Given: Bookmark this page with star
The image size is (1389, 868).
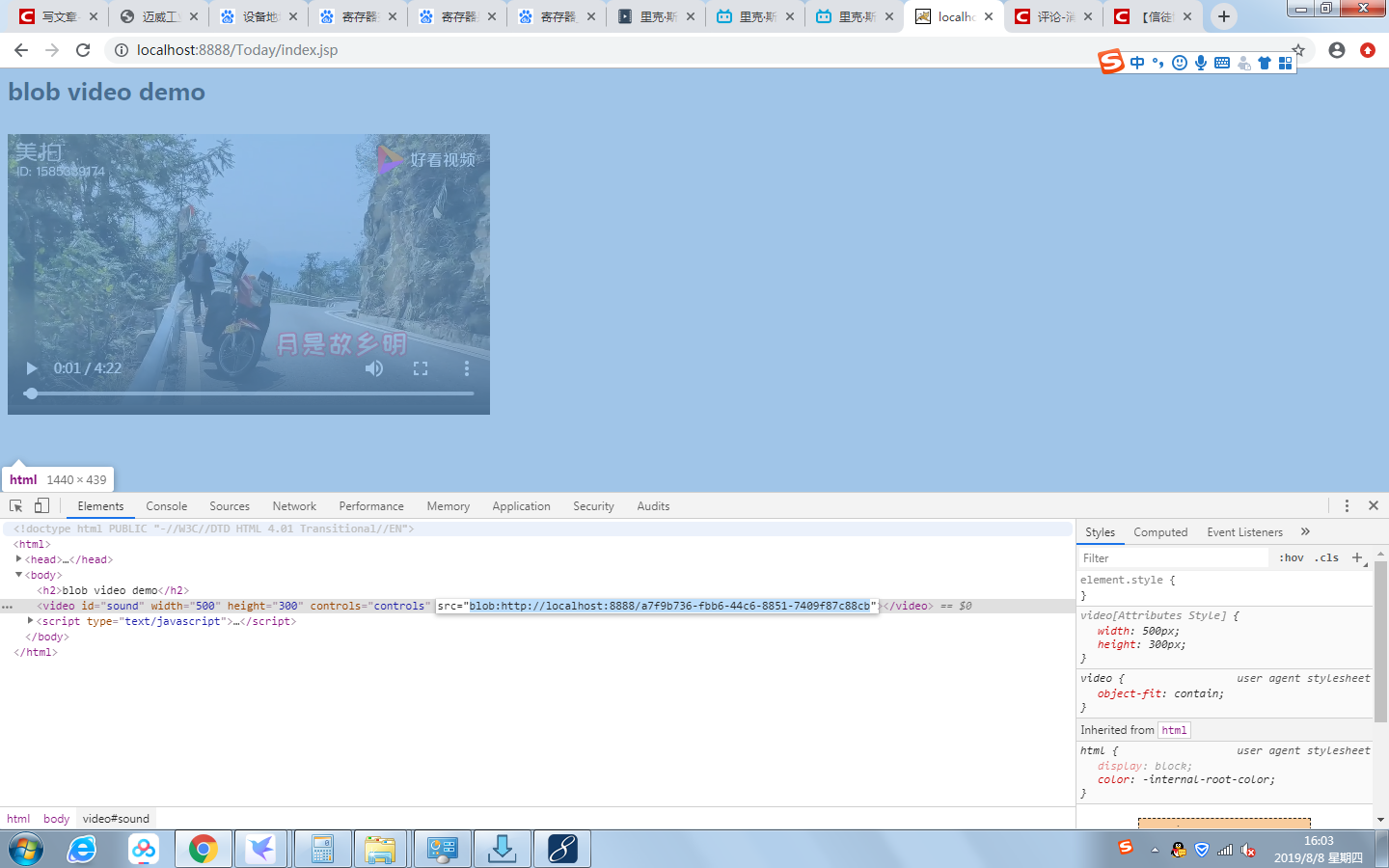Looking at the screenshot, I should (1298, 50).
